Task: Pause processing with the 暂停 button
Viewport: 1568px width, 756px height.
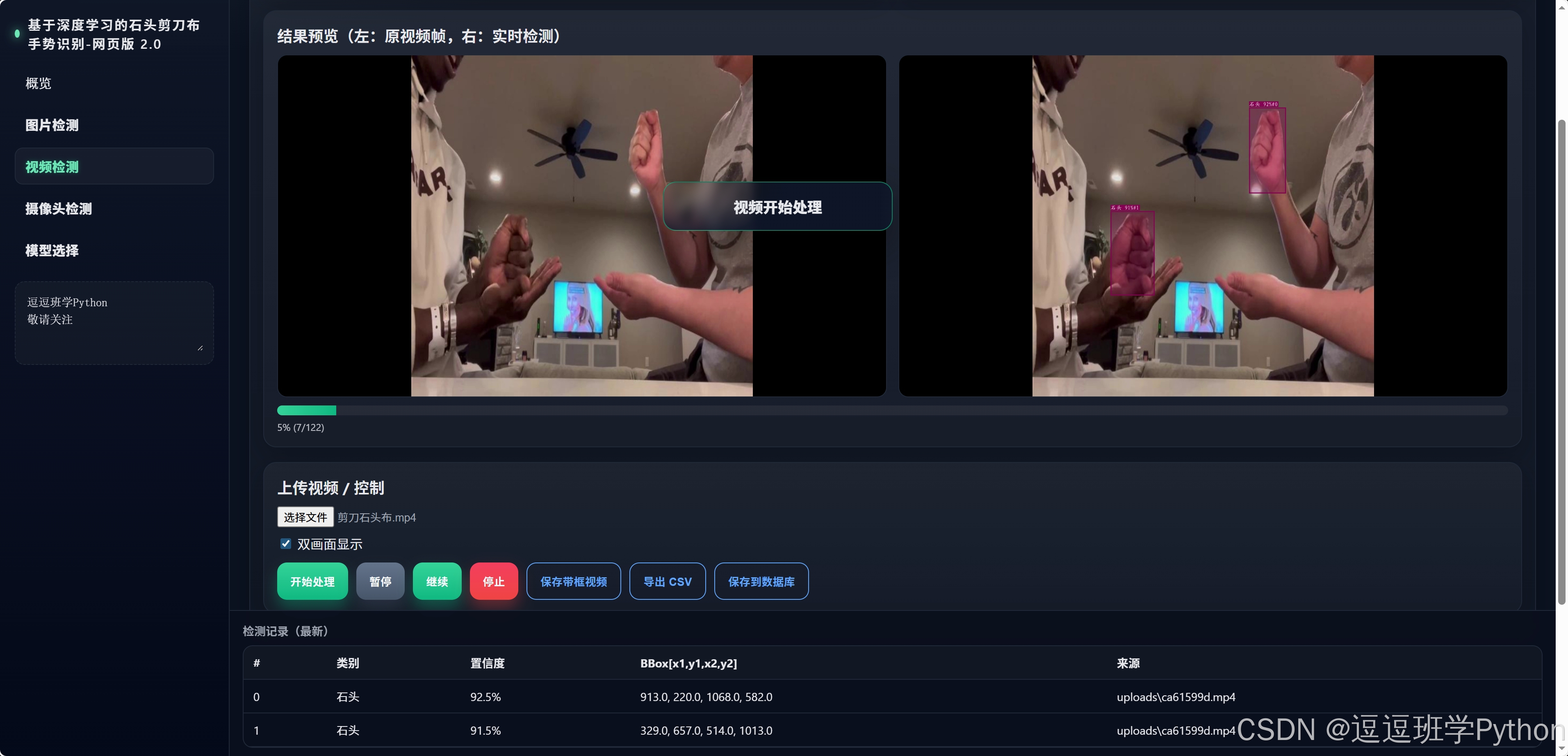Action: [x=380, y=581]
